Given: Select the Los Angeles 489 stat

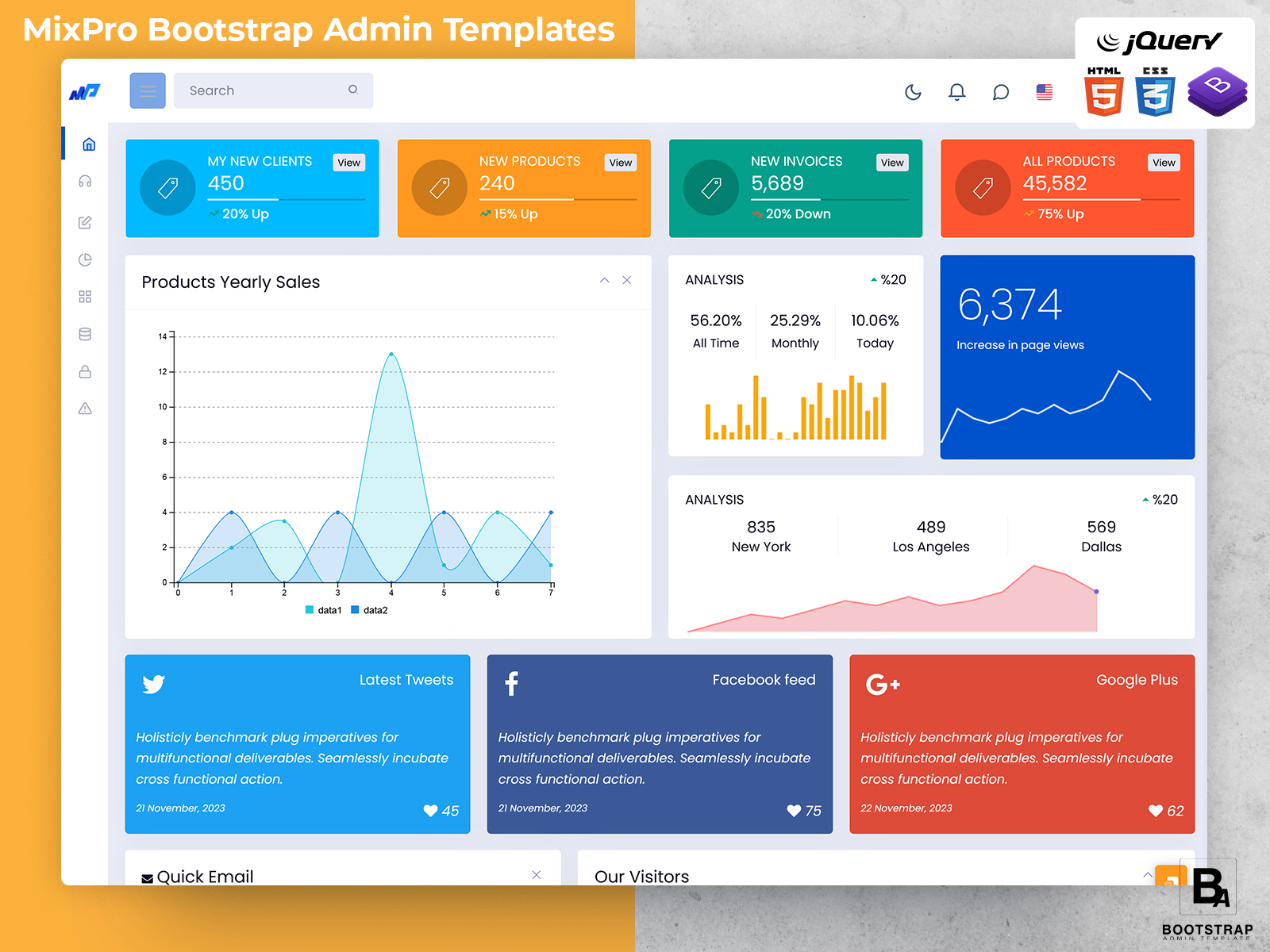Looking at the screenshot, I should [x=931, y=536].
